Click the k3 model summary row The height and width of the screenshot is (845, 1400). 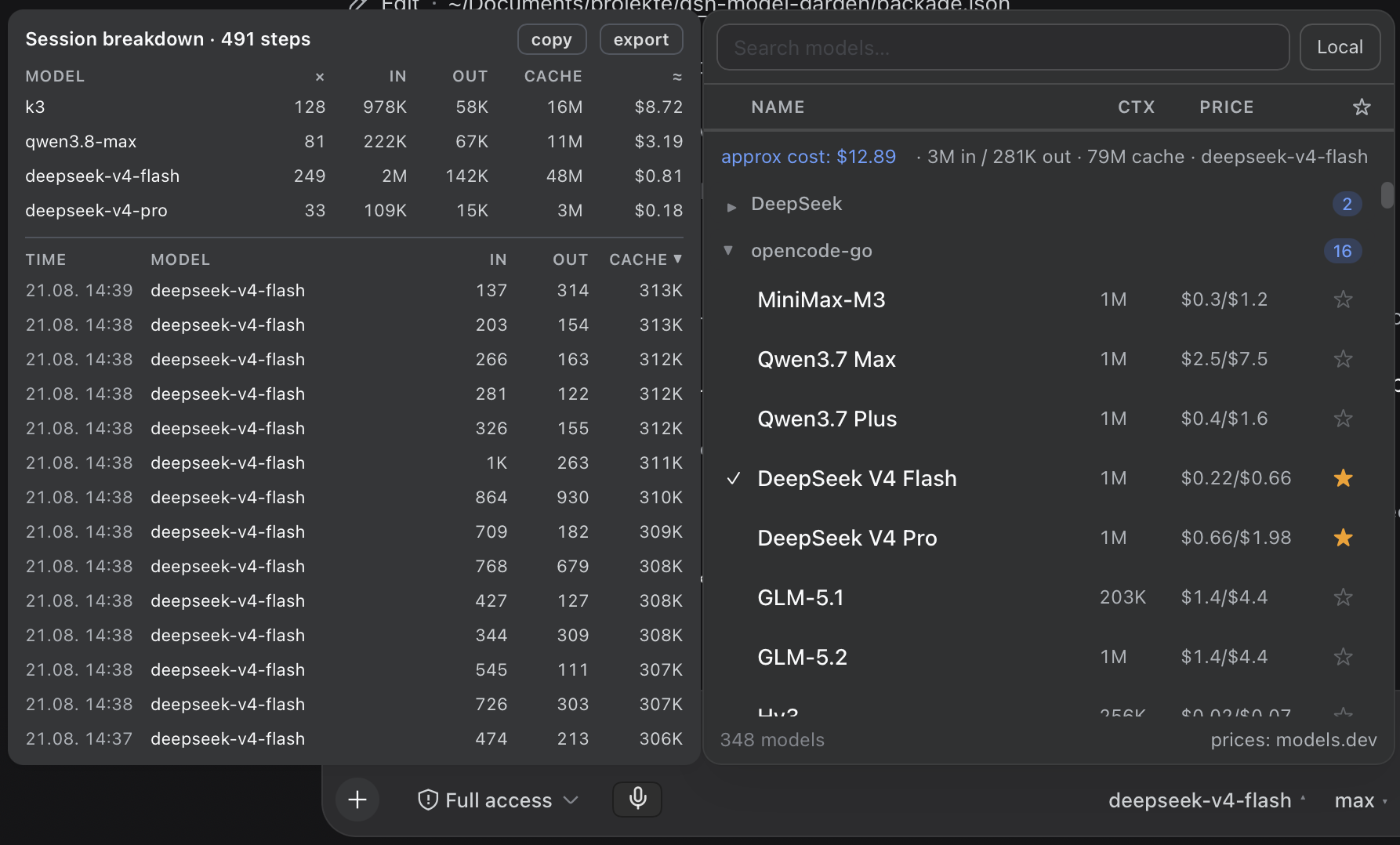[354, 107]
